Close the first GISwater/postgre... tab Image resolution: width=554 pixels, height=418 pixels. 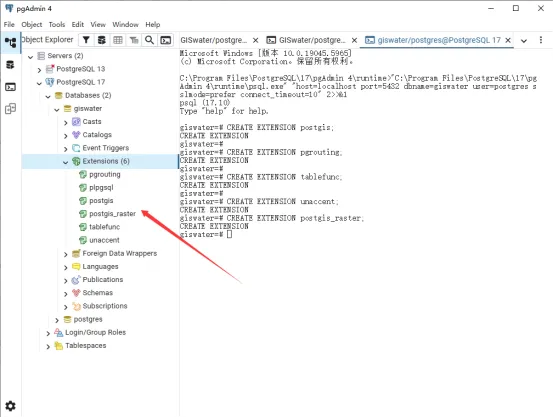click(x=255, y=40)
